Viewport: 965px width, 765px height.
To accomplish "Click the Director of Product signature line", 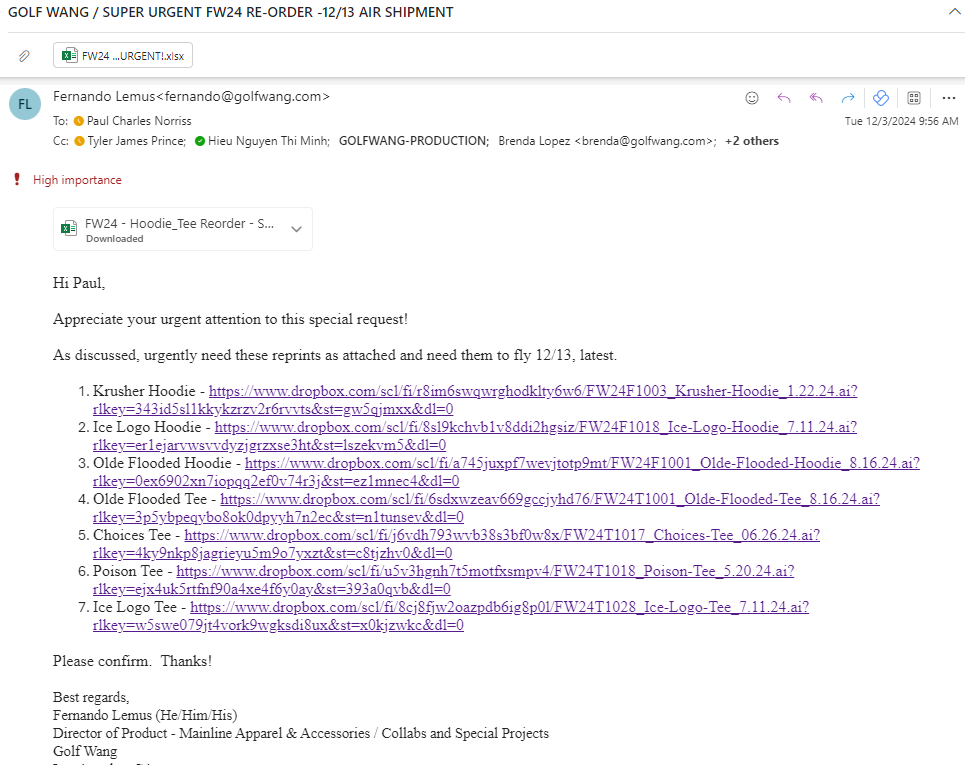I will pos(301,734).
